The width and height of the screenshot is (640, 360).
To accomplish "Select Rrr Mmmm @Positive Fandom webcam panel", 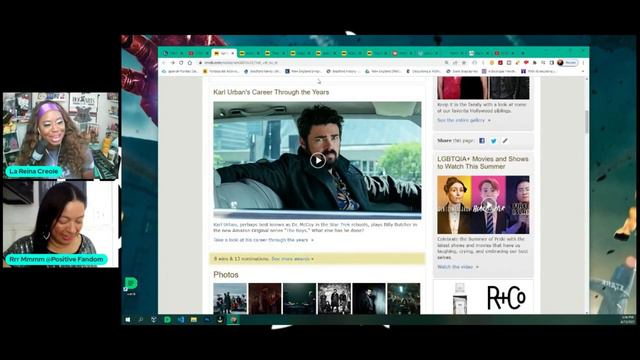I will pos(61,224).
